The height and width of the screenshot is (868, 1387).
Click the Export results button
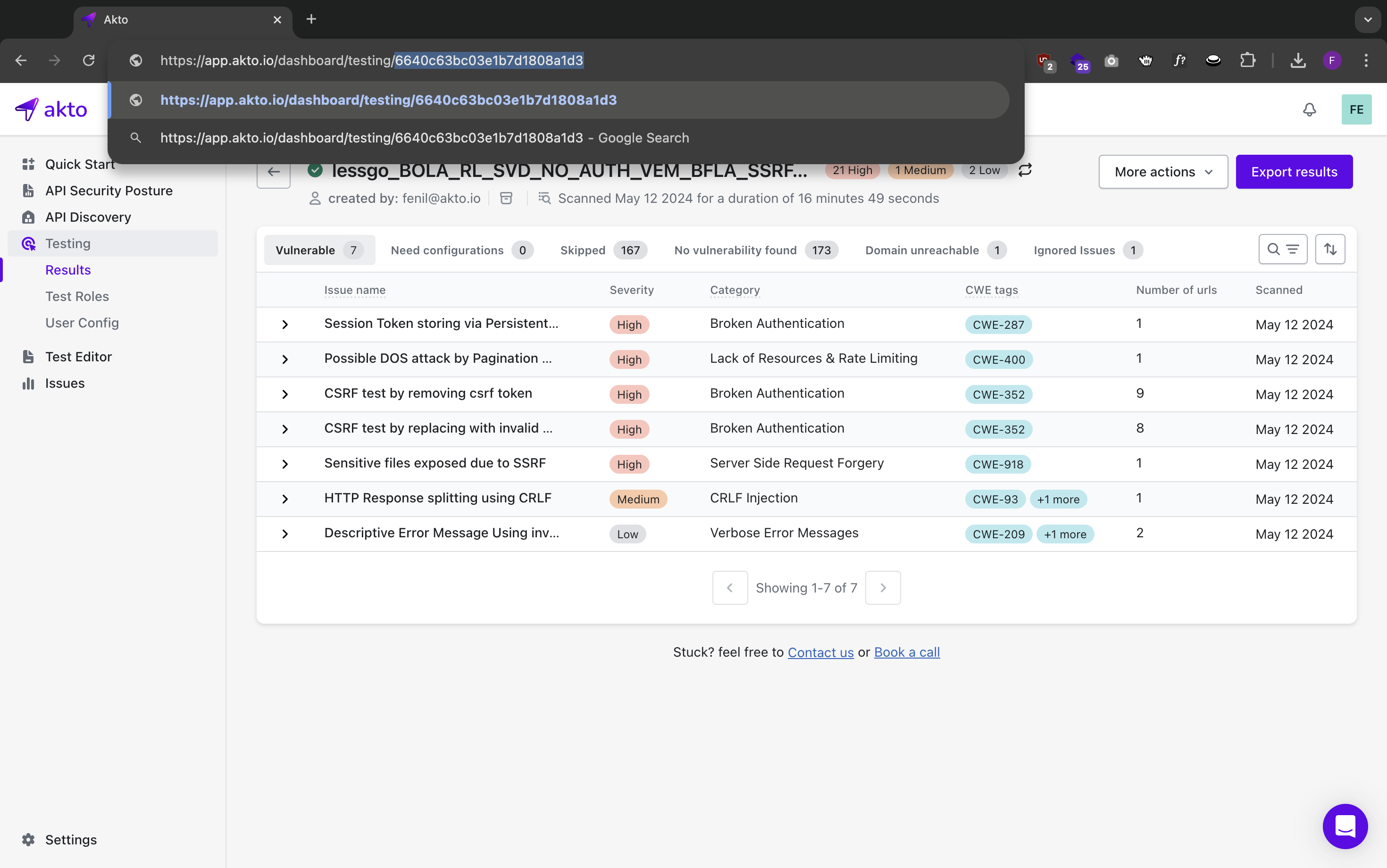tap(1294, 172)
